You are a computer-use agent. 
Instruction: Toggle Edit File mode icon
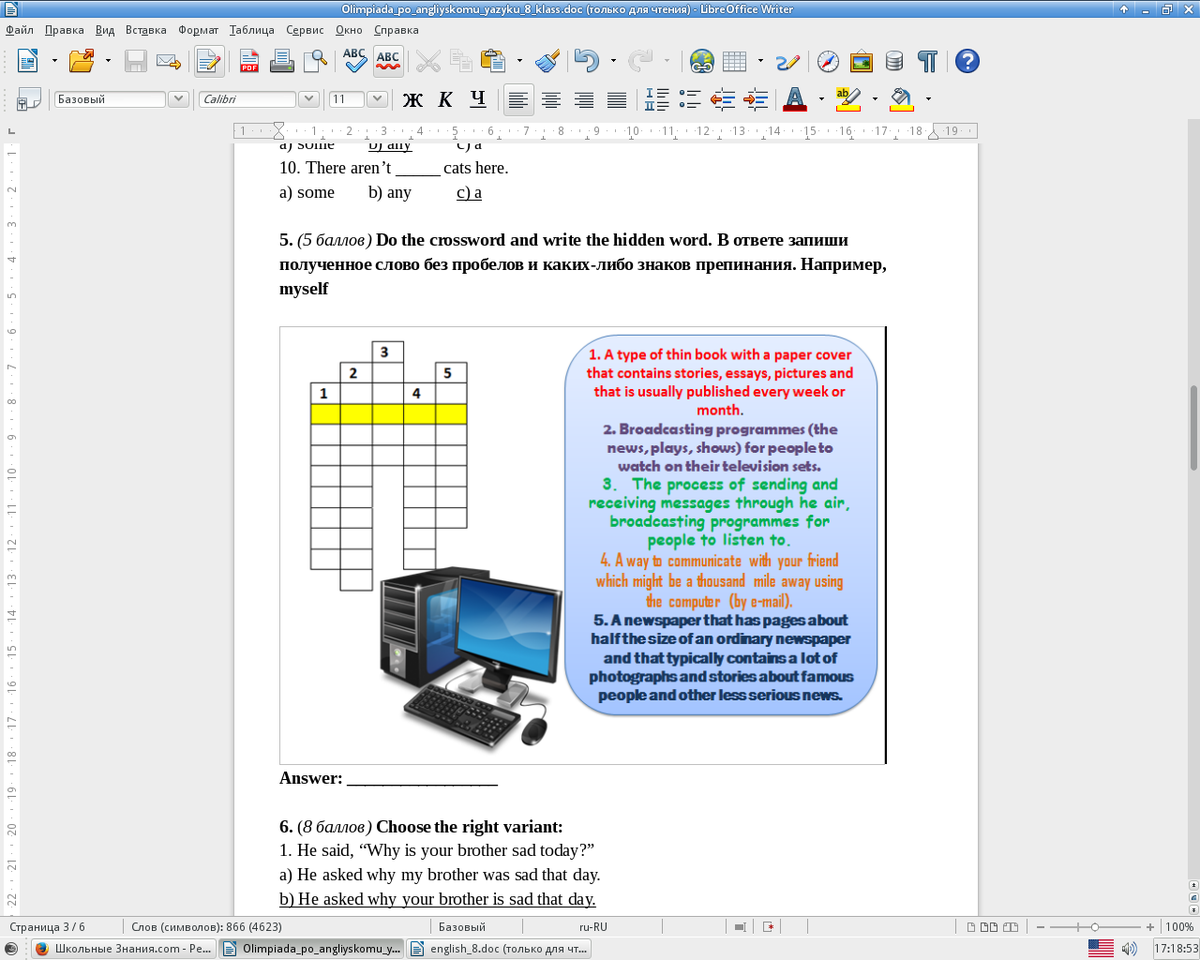click(208, 62)
